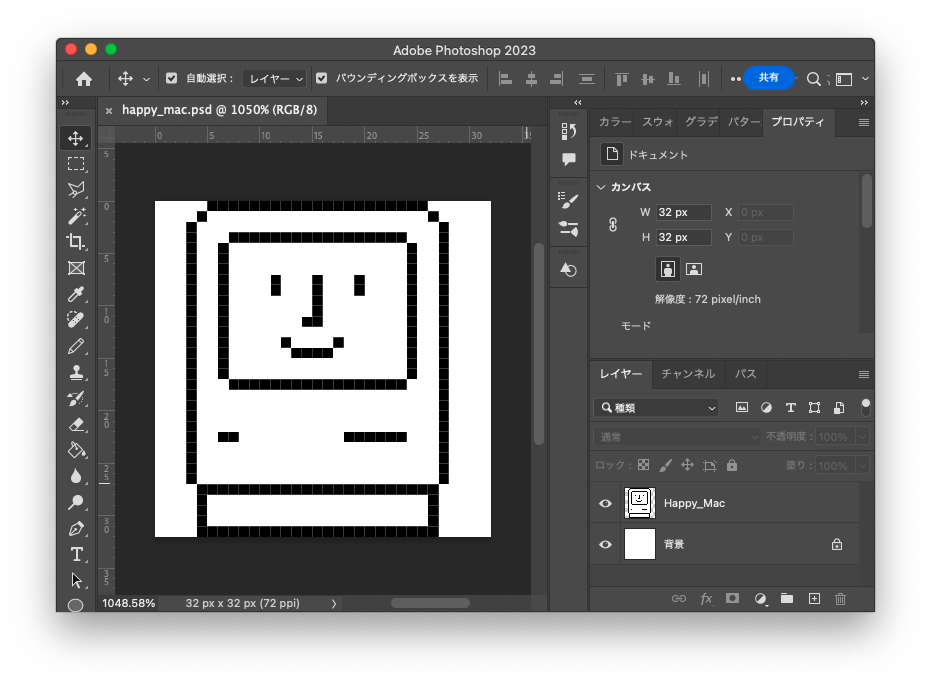Screen dimensions: 931x686
Task: Align top edges in options bar
Action: coord(622,78)
